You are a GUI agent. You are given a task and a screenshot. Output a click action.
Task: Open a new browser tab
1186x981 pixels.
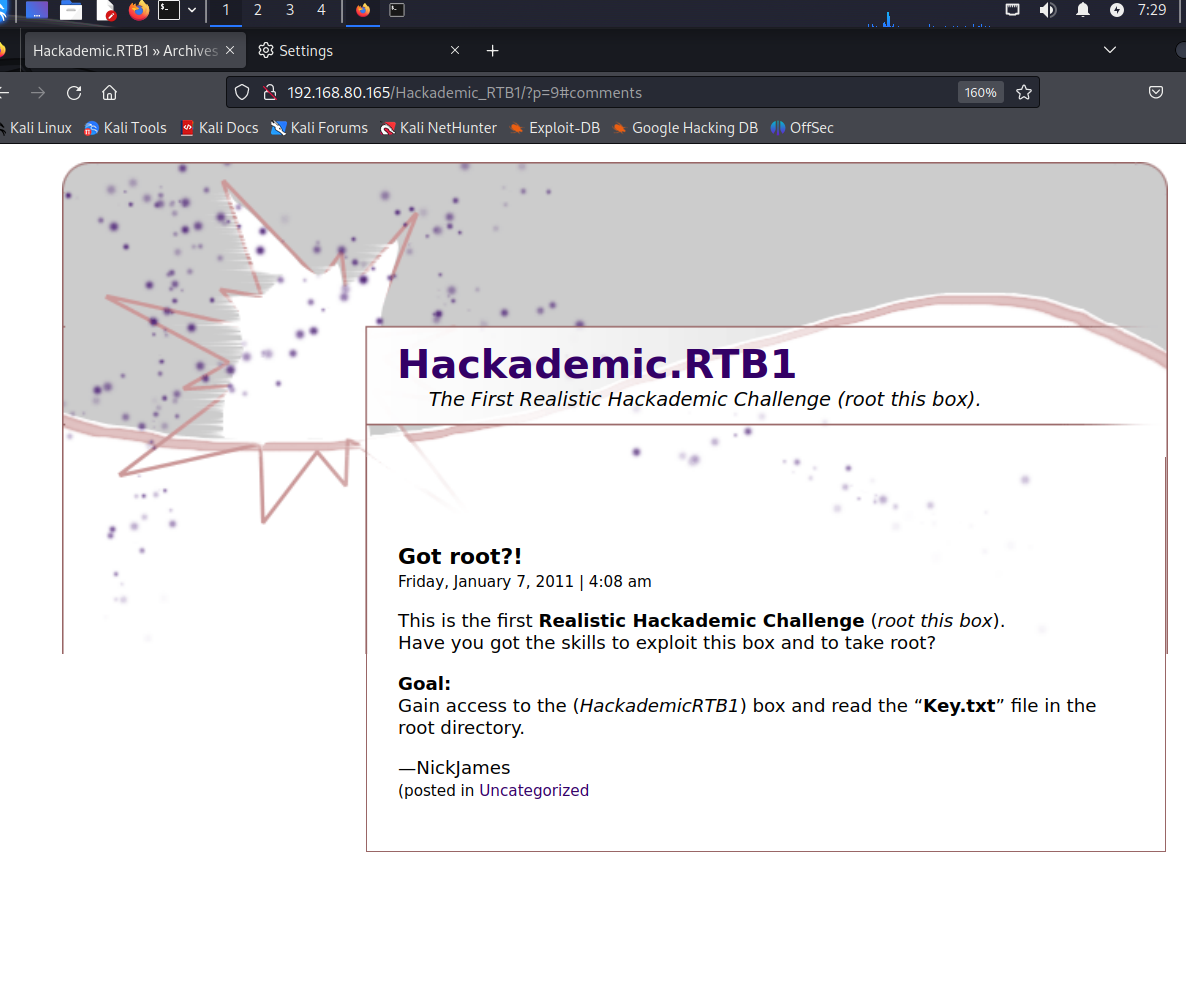point(492,51)
